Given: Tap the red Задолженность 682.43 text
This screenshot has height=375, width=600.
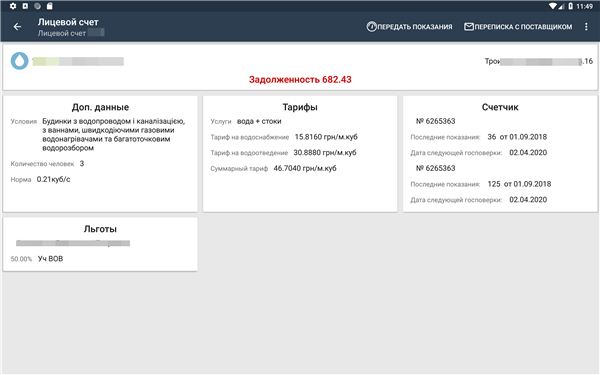Looking at the screenshot, I should pyautogui.click(x=300, y=80).
